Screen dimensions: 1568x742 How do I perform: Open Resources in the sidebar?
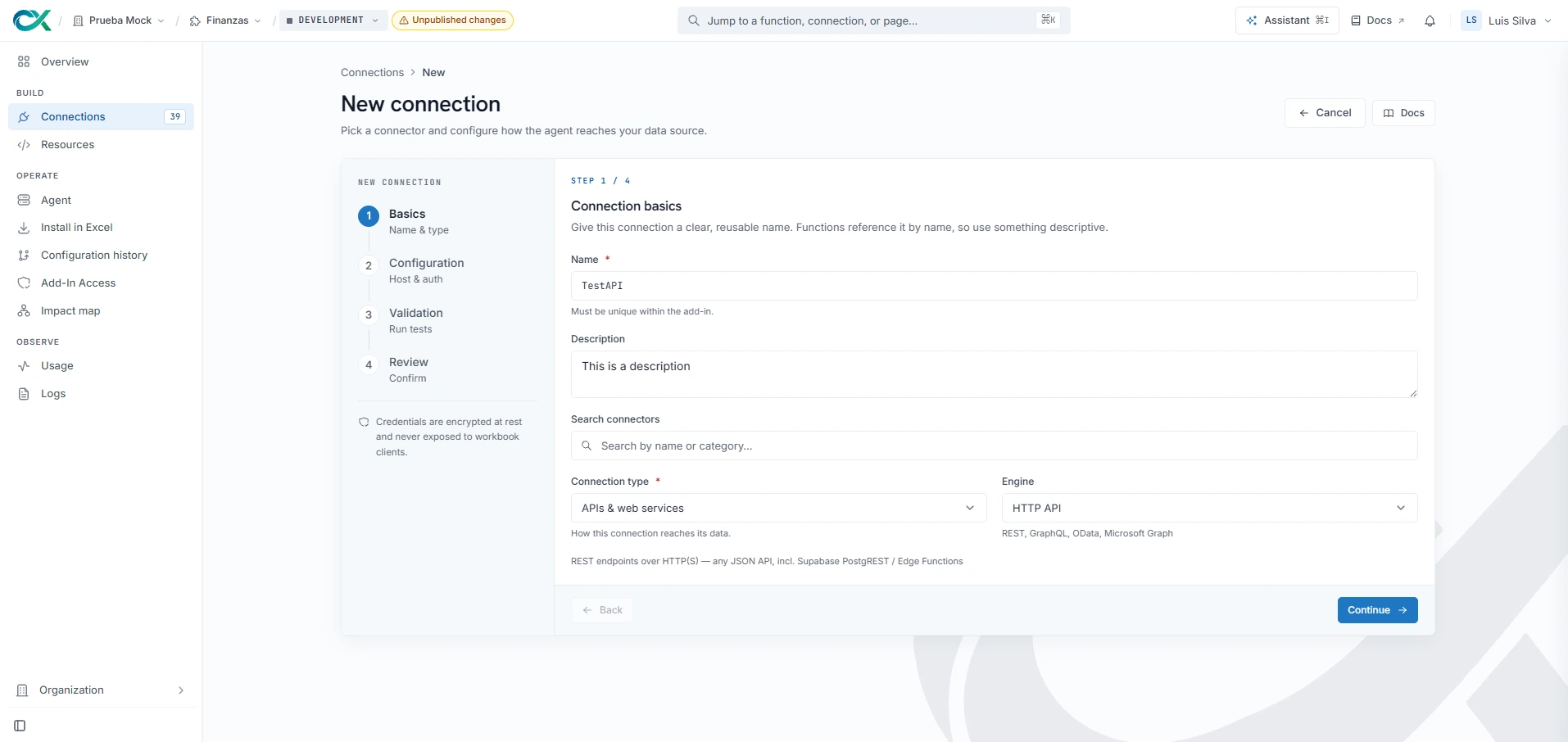point(101,145)
